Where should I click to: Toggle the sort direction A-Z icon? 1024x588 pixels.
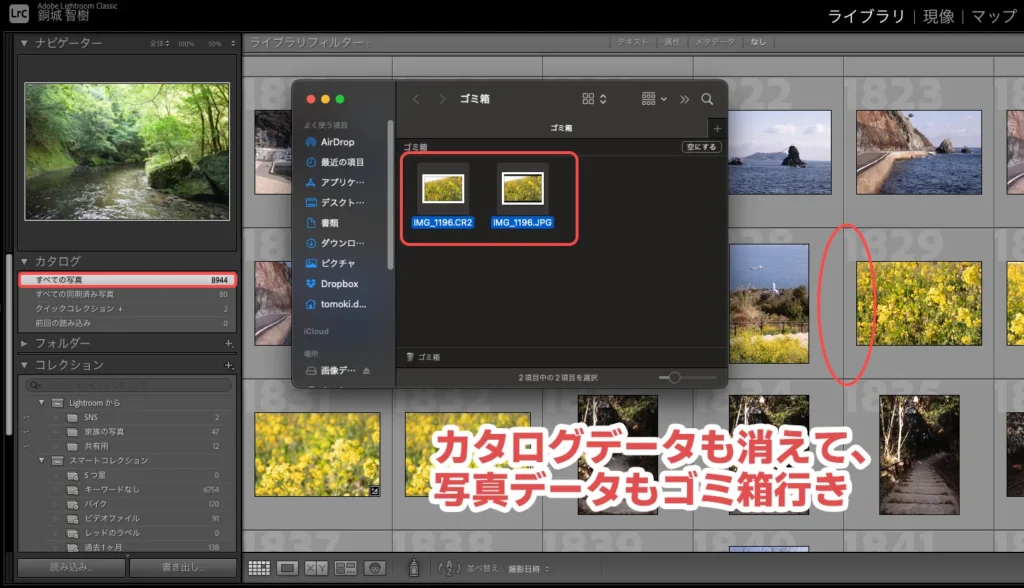(x=450, y=568)
